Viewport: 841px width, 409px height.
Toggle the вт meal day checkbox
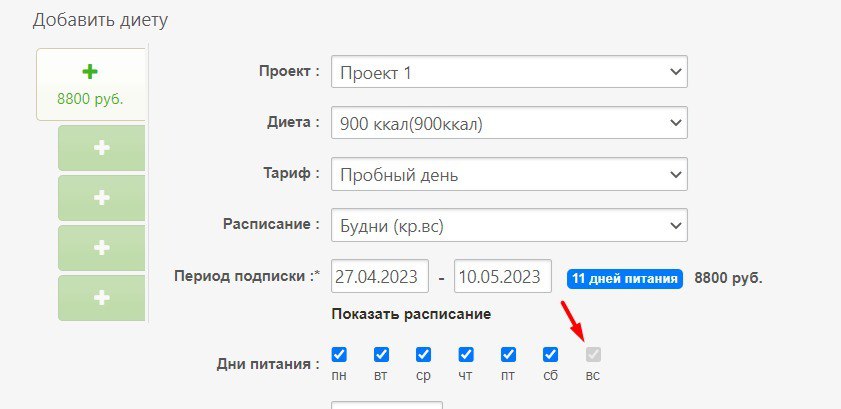click(x=381, y=355)
